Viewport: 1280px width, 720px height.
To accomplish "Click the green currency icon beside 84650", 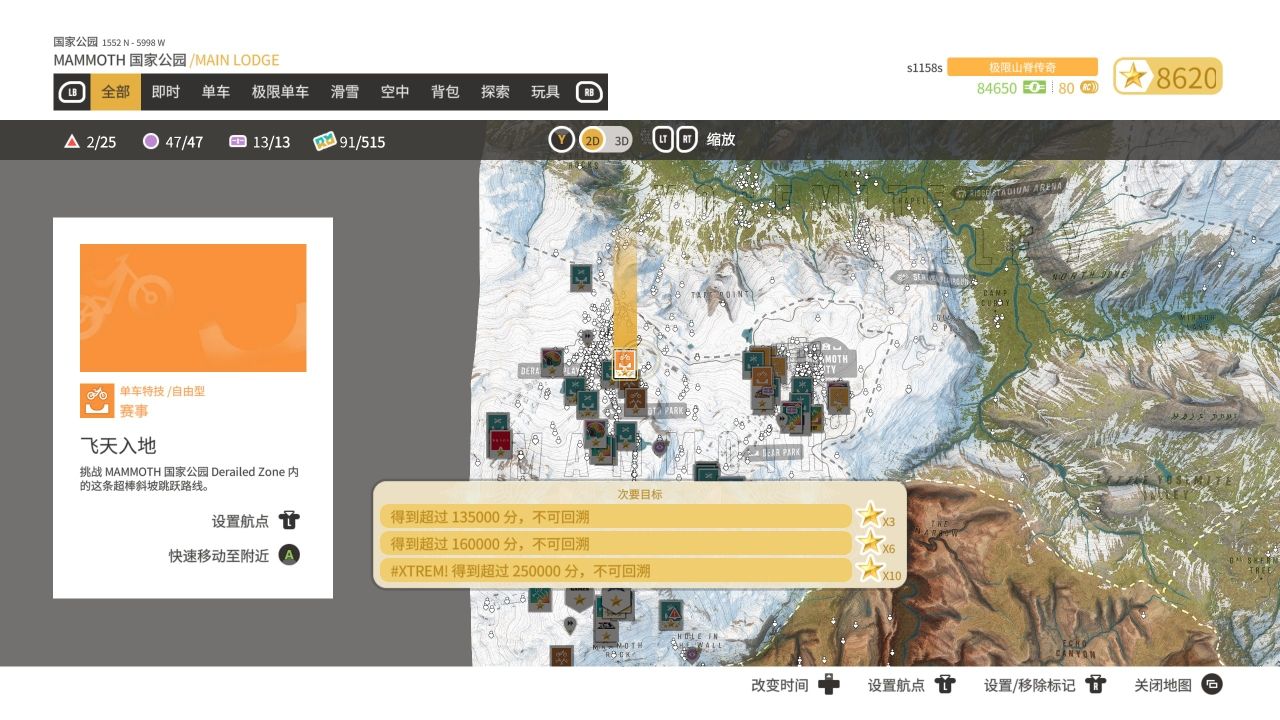I will [1034, 88].
